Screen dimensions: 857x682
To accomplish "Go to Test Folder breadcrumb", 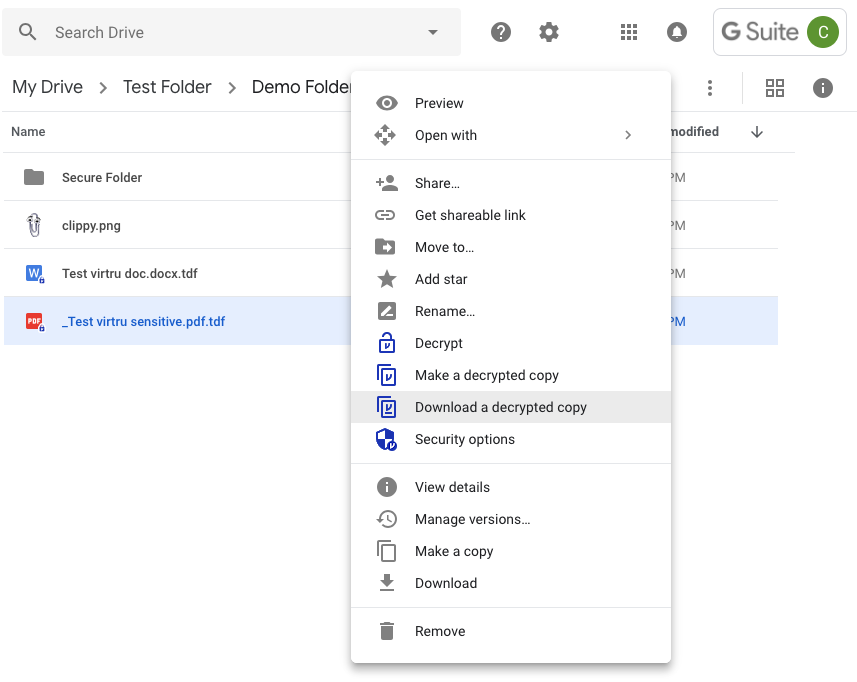I will pos(167,87).
